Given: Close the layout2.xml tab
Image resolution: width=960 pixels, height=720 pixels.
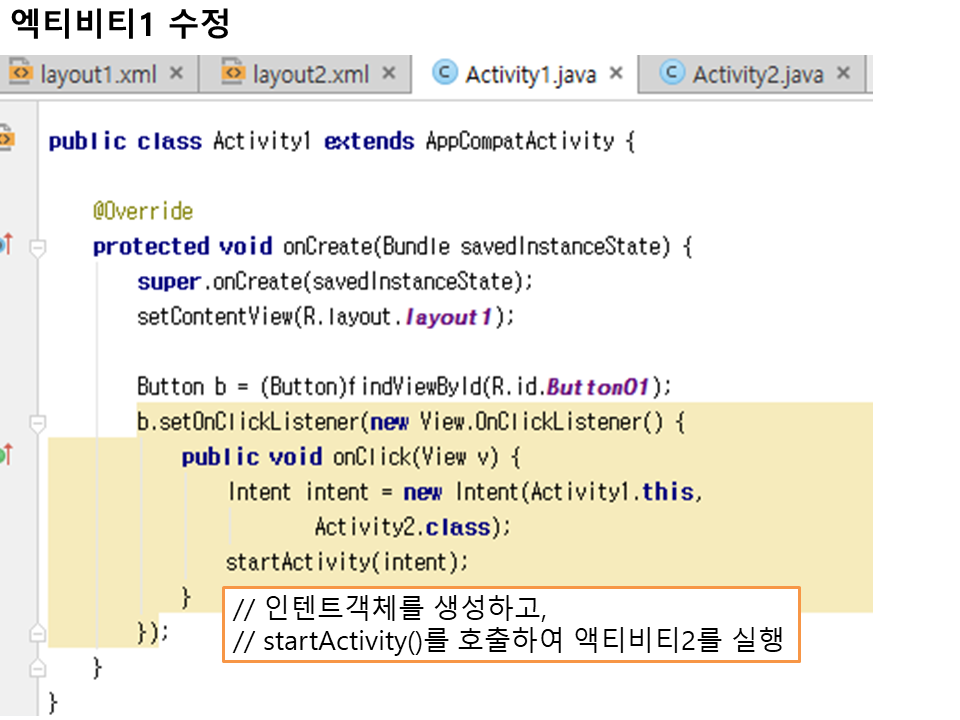Looking at the screenshot, I should [x=389, y=73].
